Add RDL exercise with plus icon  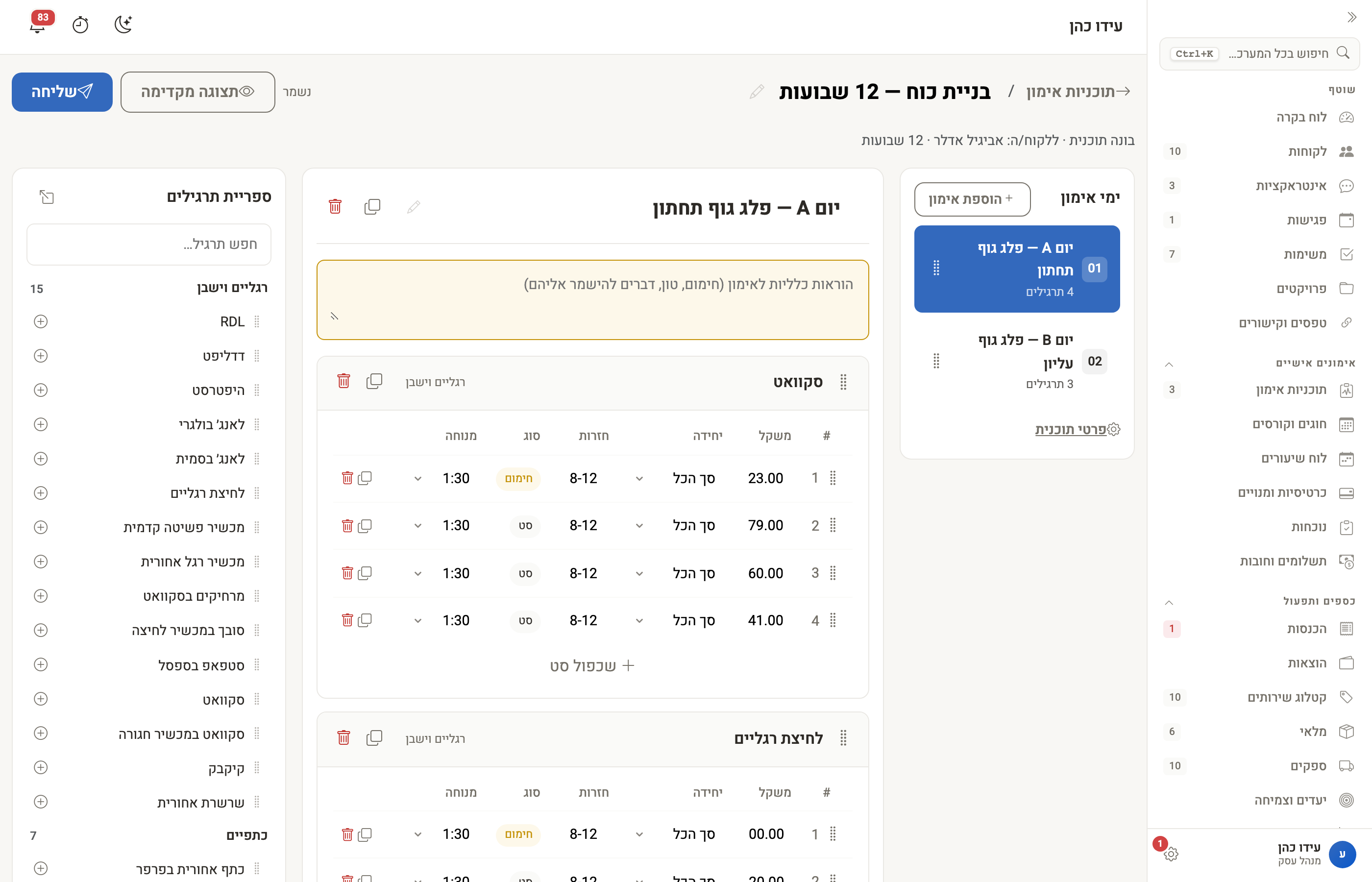pyautogui.click(x=41, y=321)
